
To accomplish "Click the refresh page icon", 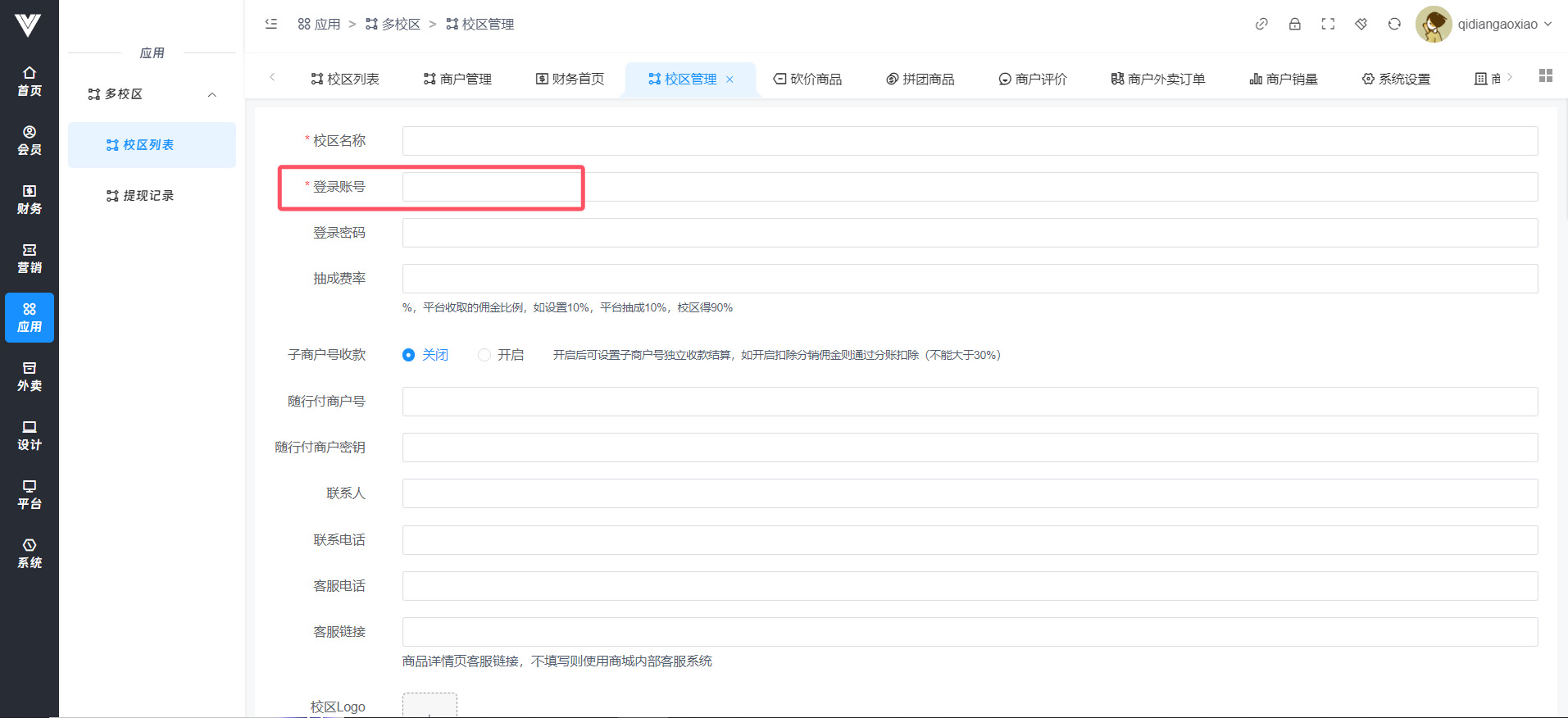I will 1394,24.
